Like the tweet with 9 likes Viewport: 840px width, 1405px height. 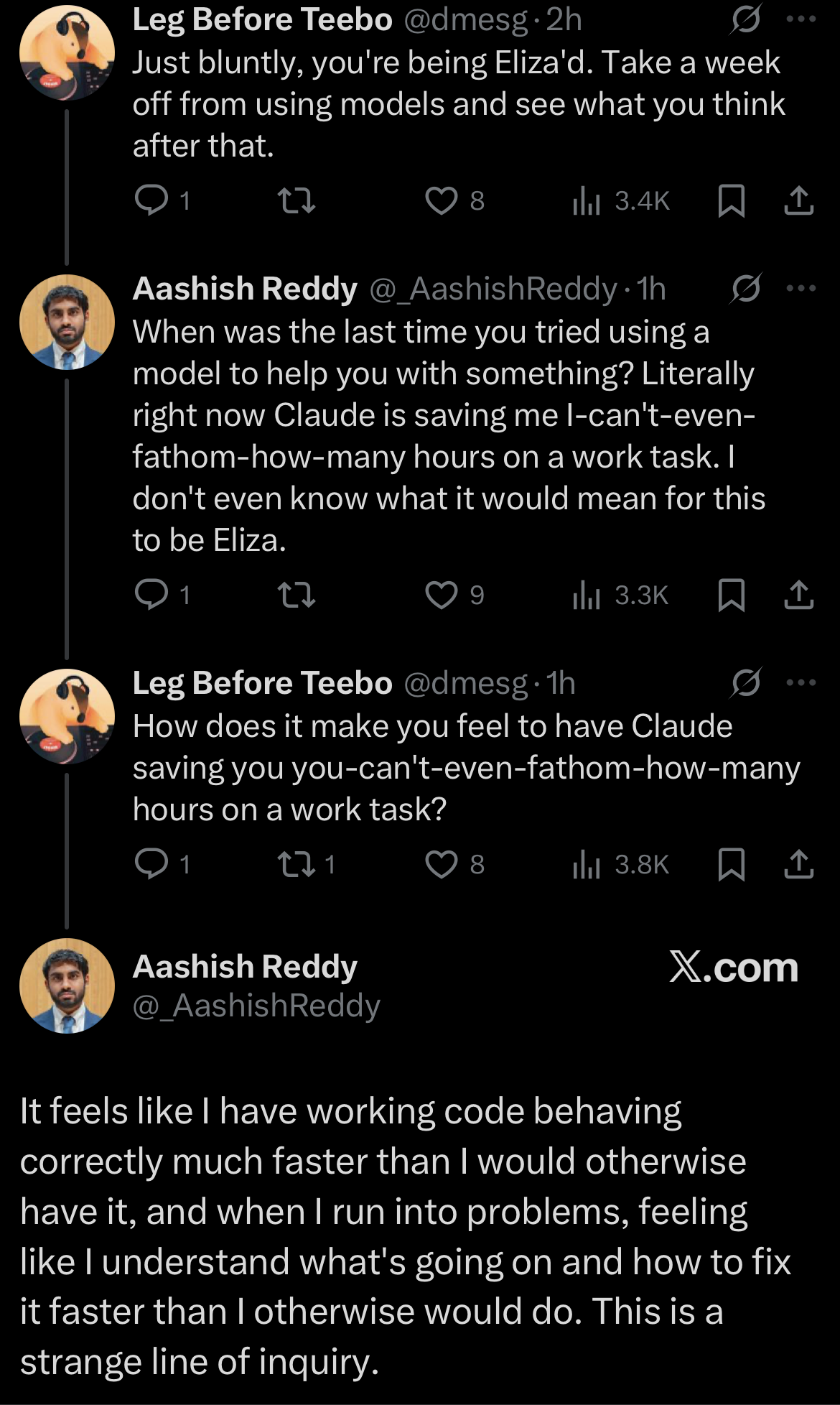point(441,595)
